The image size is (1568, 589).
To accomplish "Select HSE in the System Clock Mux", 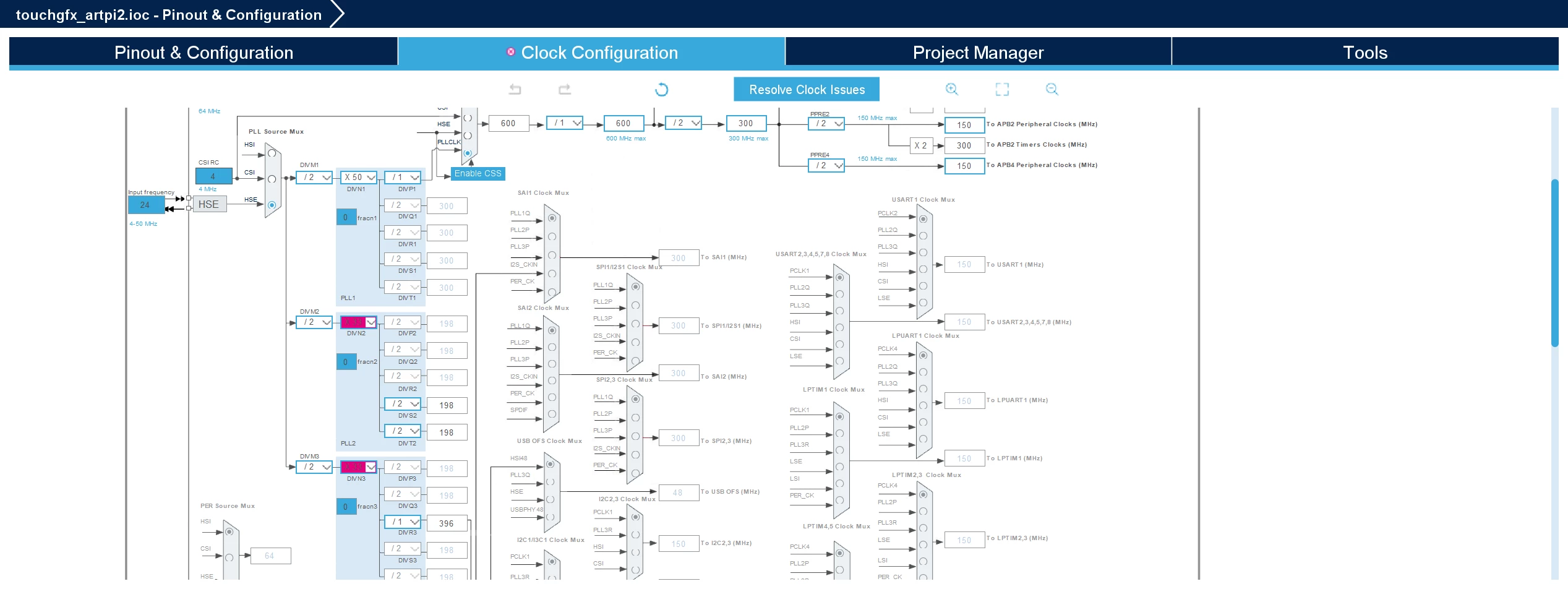I will click(468, 135).
